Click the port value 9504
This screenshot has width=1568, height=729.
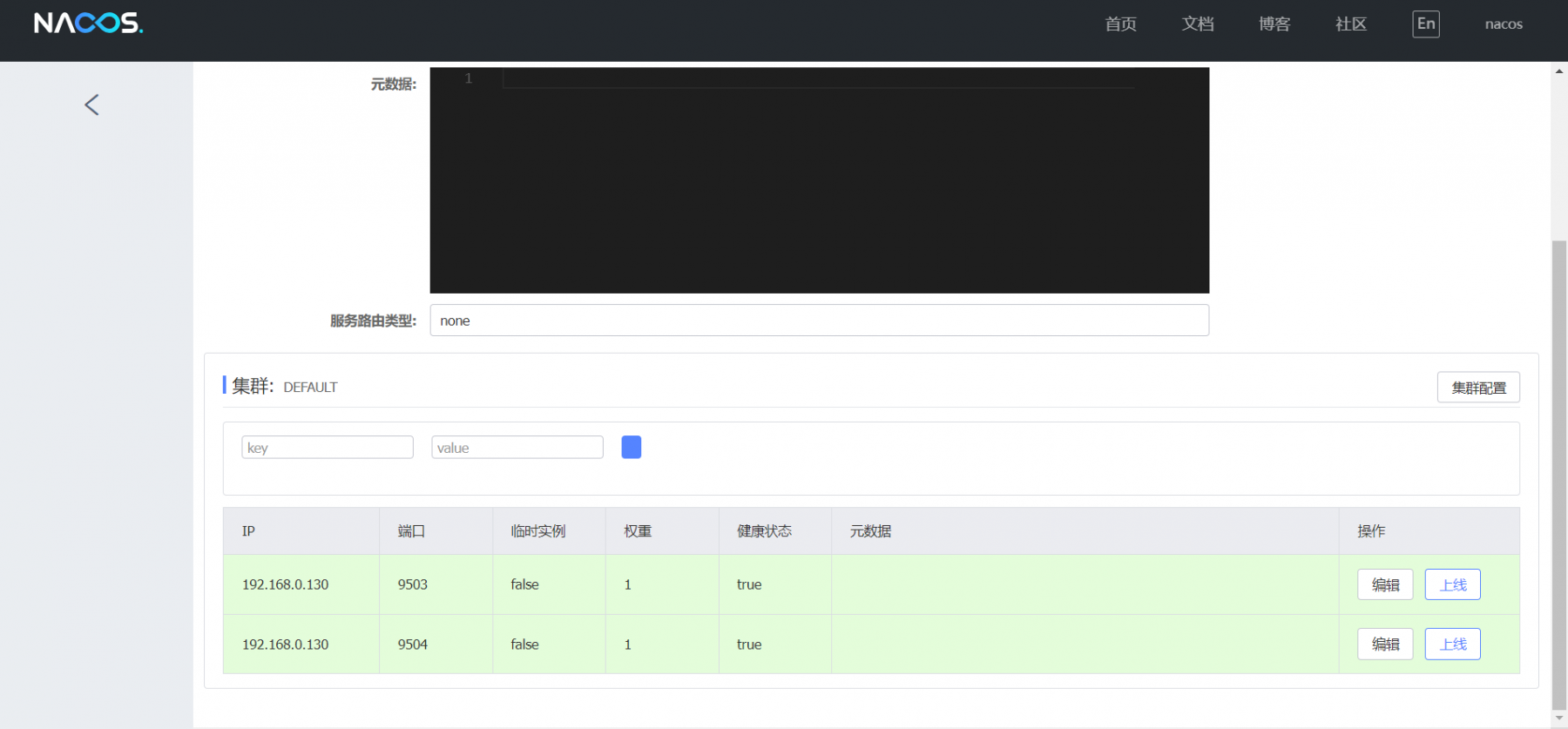tap(413, 645)
